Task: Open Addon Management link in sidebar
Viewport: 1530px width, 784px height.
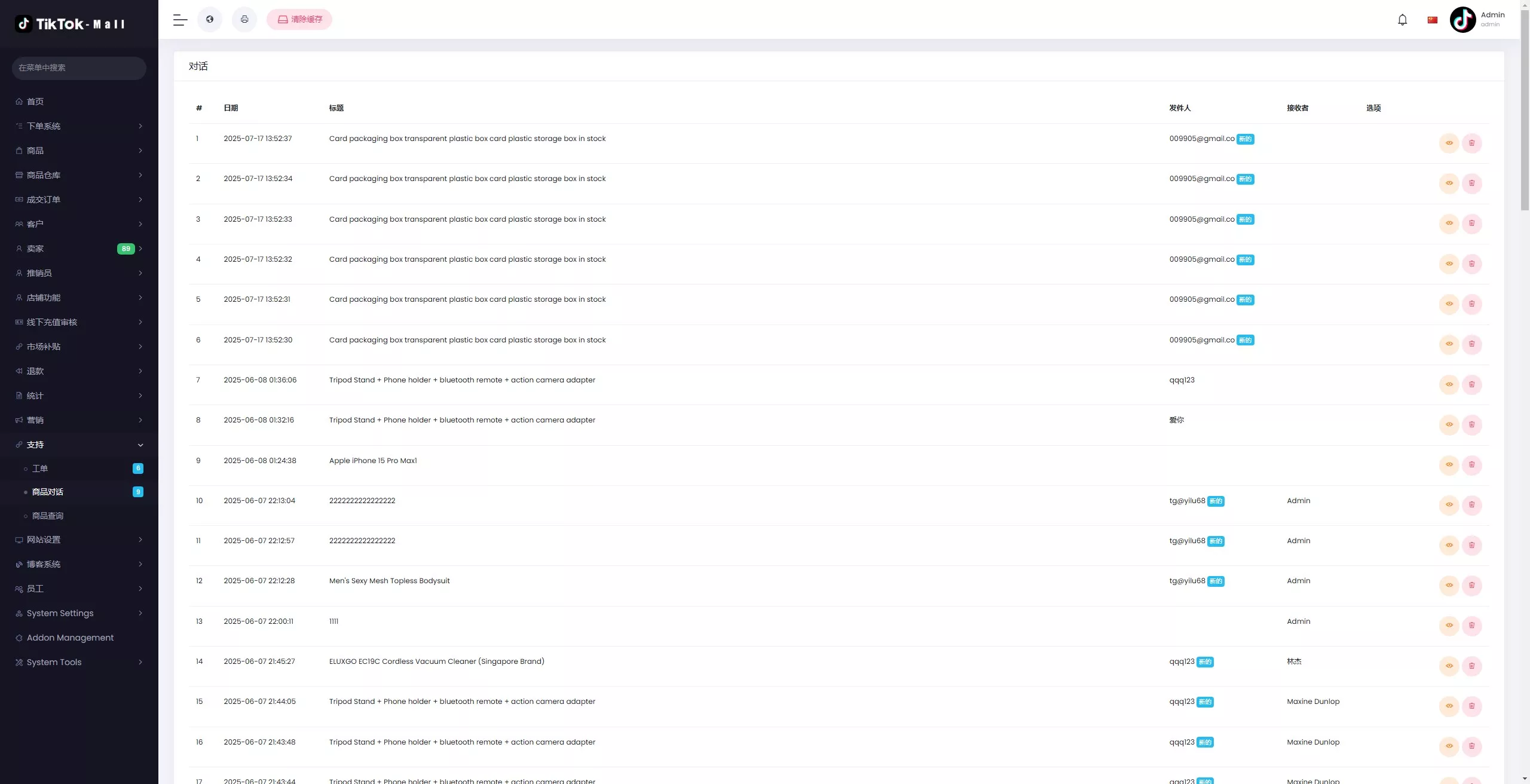Action: [70, 638]
